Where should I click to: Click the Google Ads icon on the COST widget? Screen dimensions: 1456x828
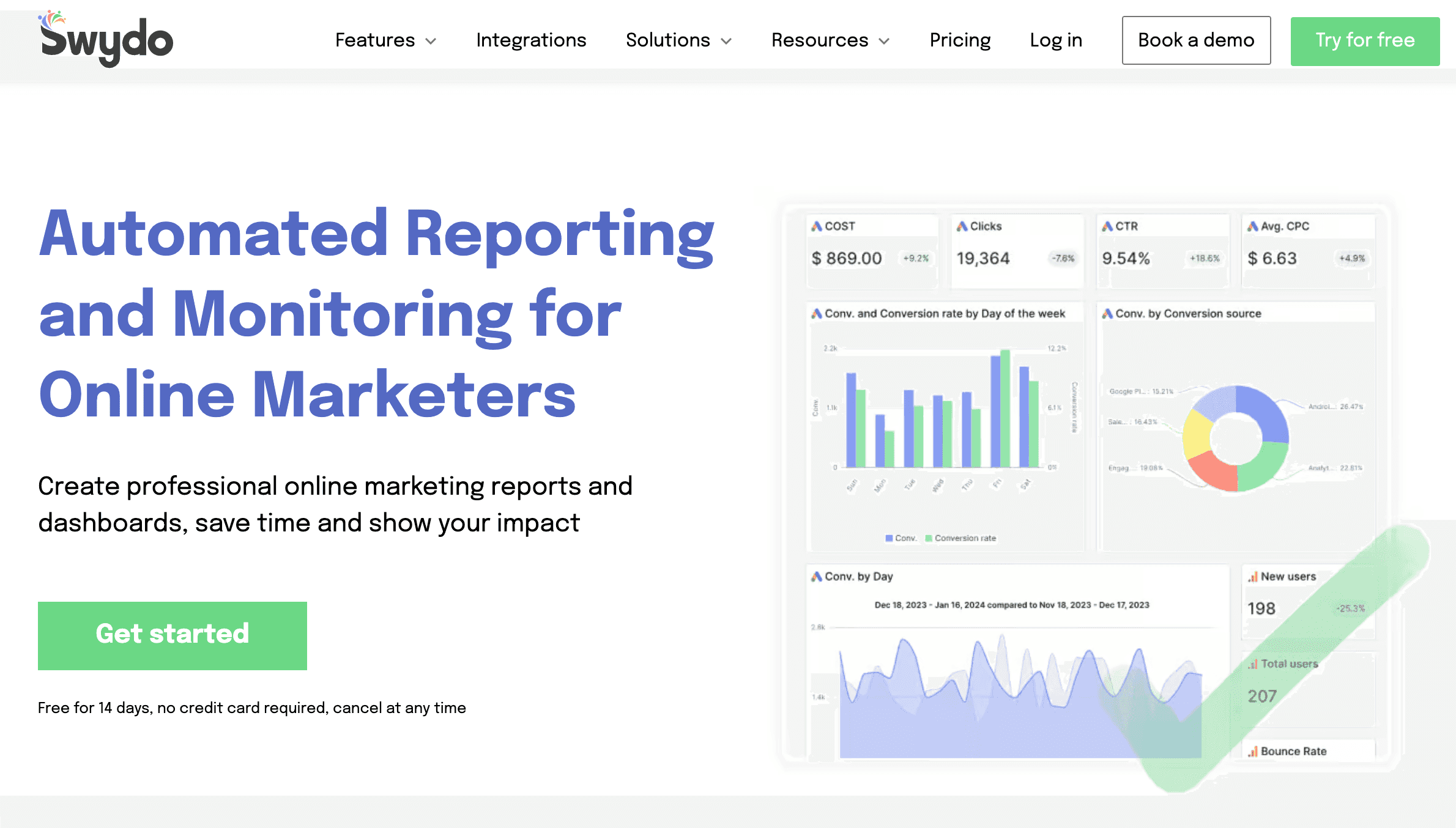pos(817,226)
